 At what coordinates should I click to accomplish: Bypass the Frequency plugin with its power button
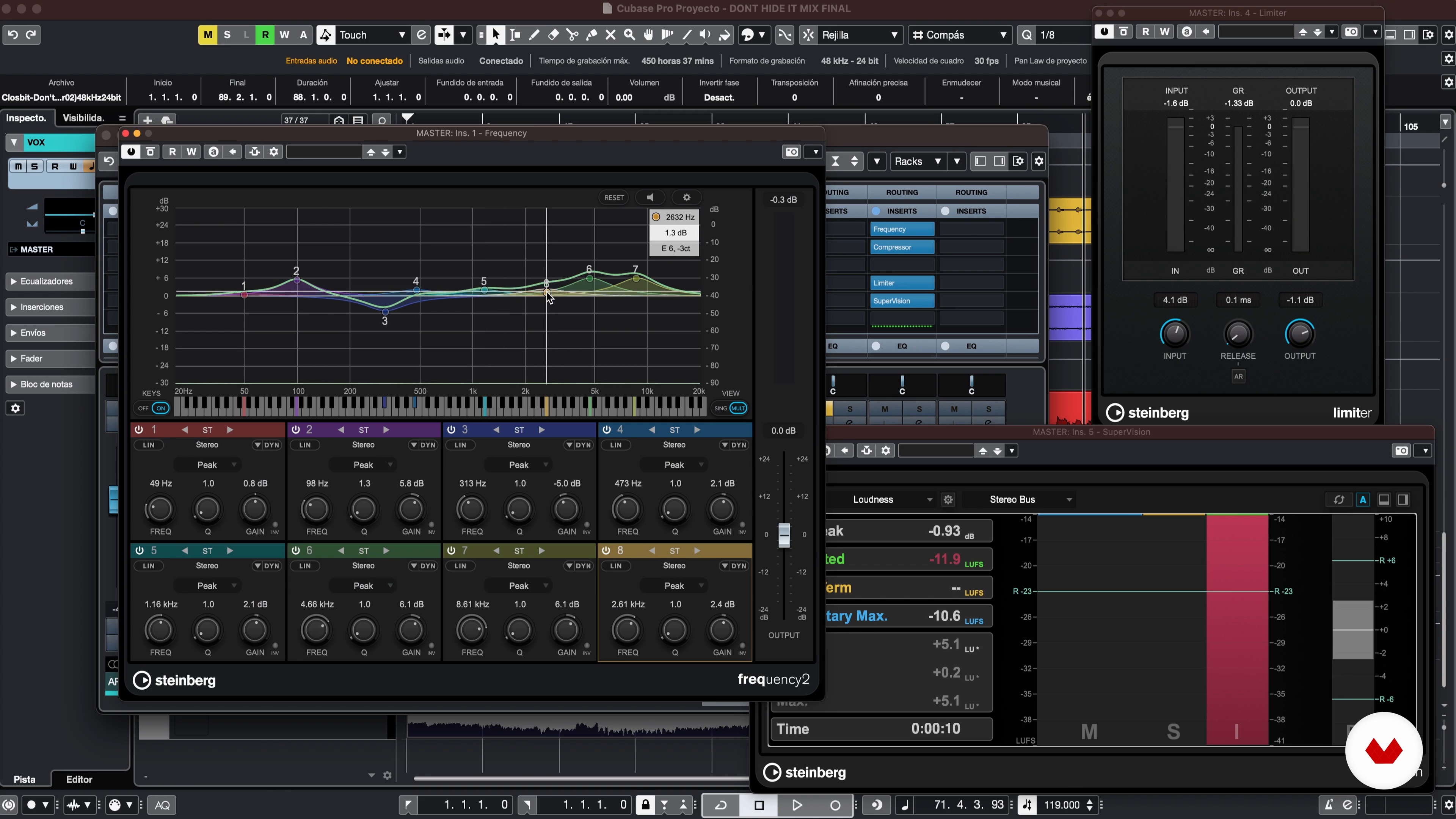[x=131, y=152]
